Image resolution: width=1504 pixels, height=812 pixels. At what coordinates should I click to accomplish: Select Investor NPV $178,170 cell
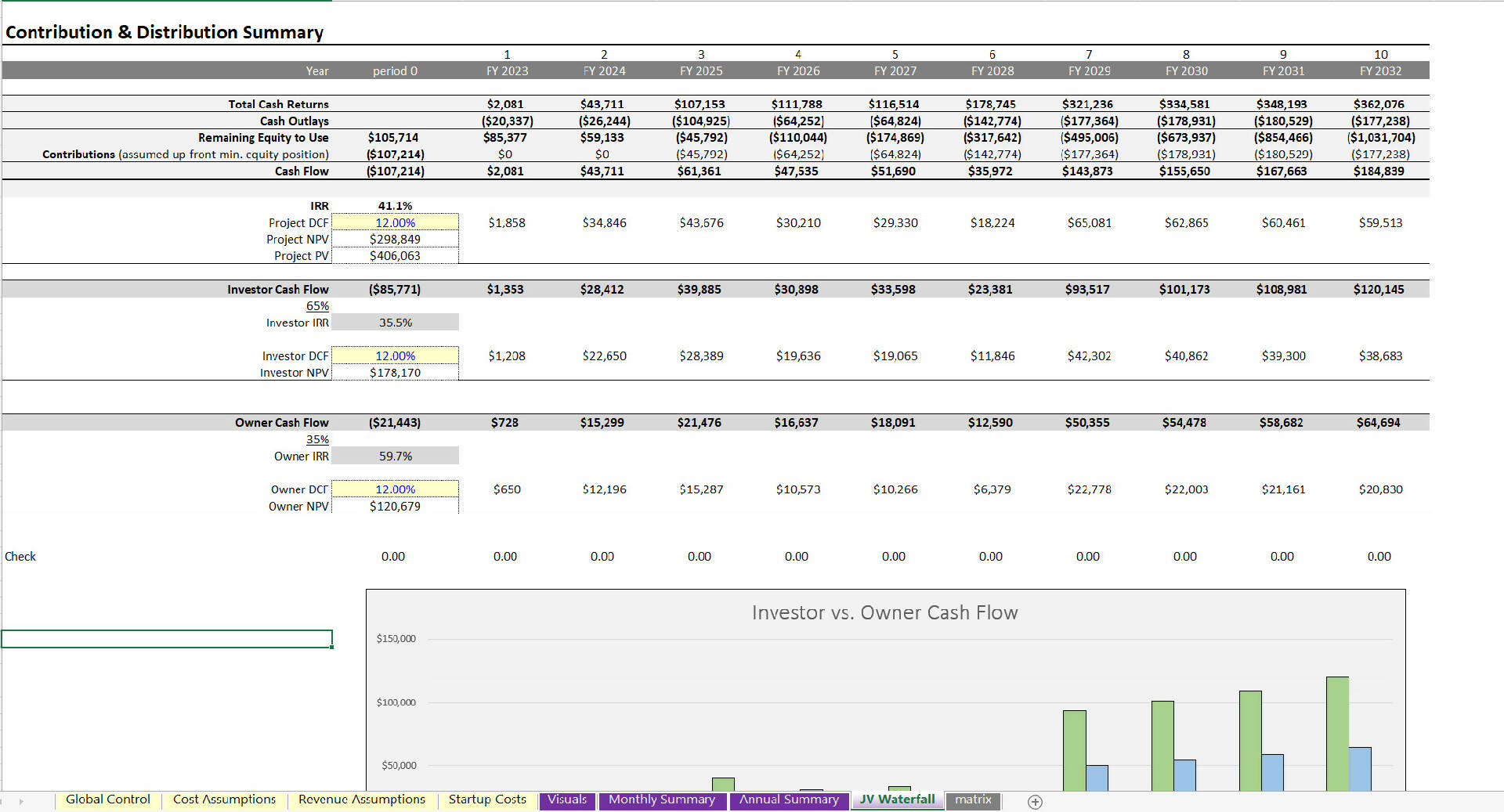(x=395, y=373)
